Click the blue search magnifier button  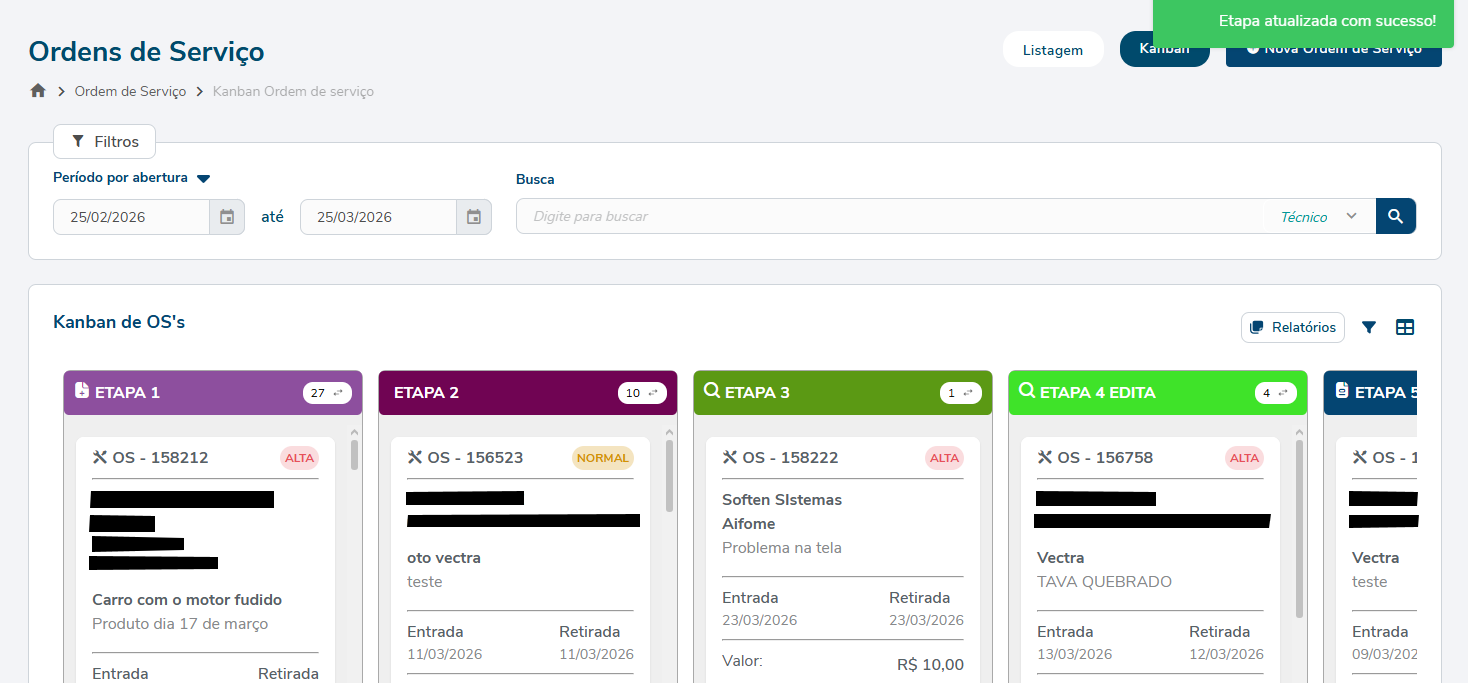(x=1395, y=216)
